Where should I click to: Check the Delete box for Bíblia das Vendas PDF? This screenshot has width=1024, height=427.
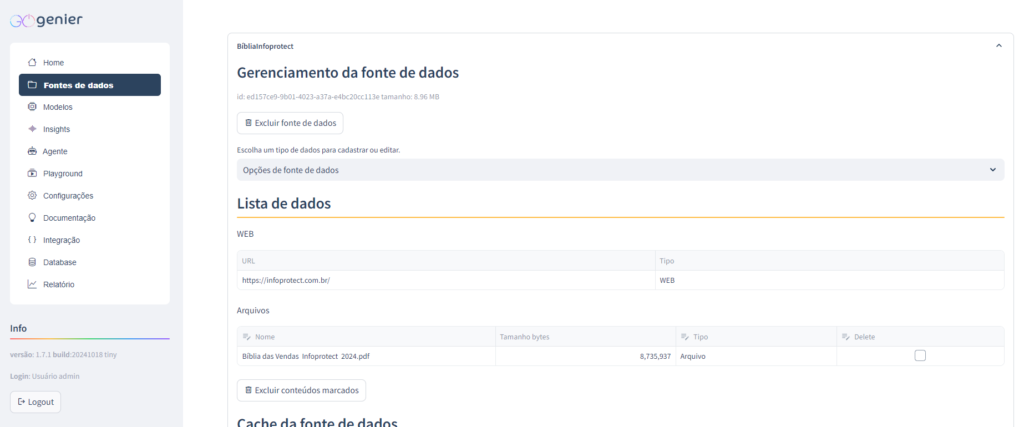click(920, 355)
